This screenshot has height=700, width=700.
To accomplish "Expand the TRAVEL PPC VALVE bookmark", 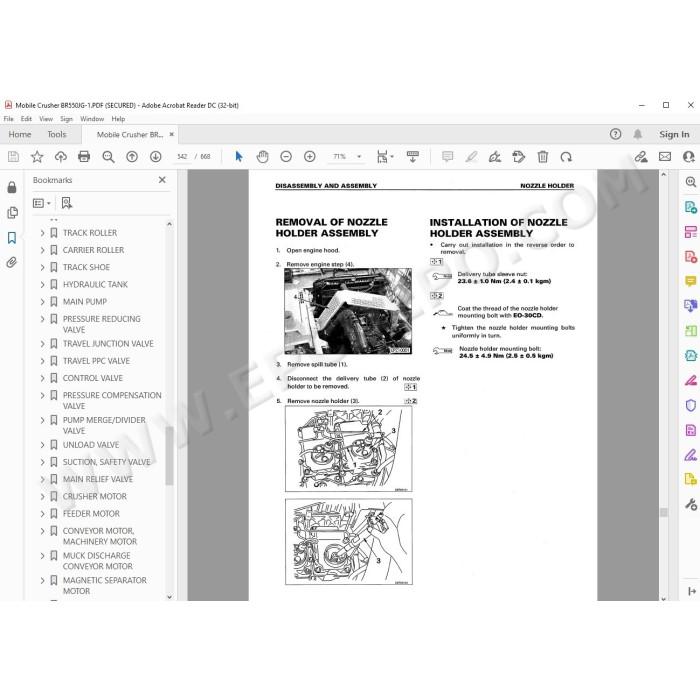I will click(x=42, y=361).
